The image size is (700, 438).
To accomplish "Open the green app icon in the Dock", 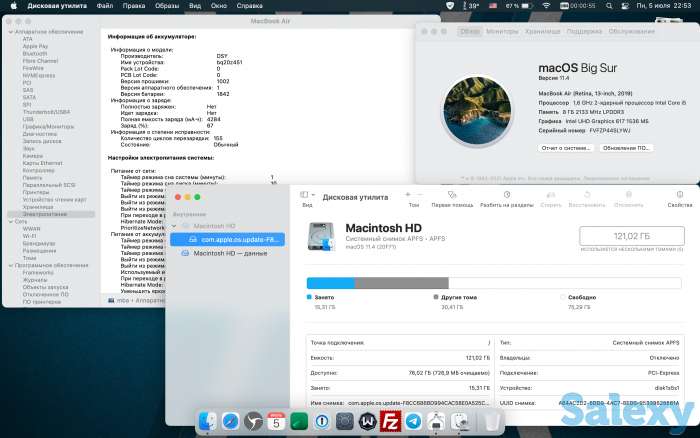I will (299, 421).
